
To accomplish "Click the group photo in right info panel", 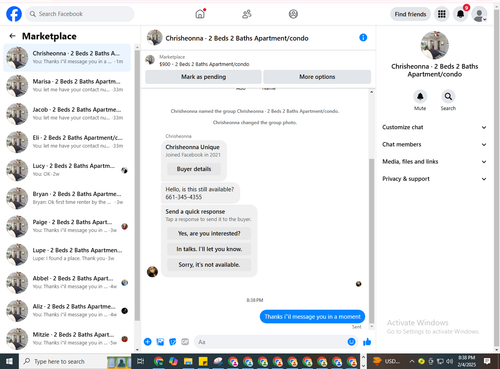I will (434, 45).
